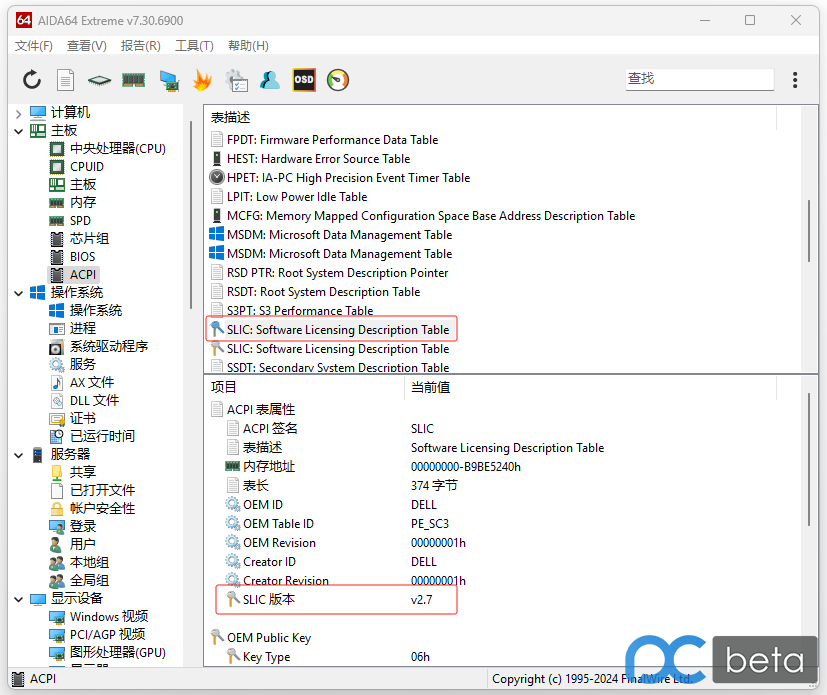
Task: Select 中央处理器(CPU) in the tree
Action: 108,149
